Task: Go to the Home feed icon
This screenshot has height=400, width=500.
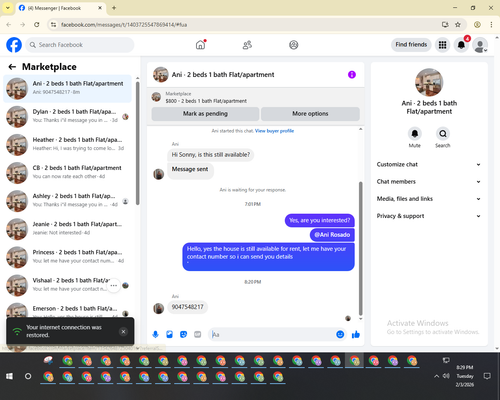Action: pos(200,45)
